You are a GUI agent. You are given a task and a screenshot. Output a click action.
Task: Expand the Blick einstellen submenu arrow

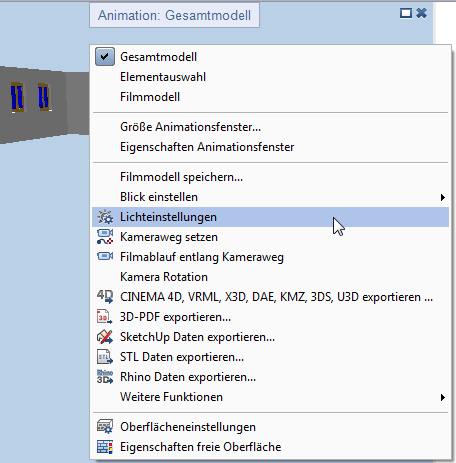(443, 197)
